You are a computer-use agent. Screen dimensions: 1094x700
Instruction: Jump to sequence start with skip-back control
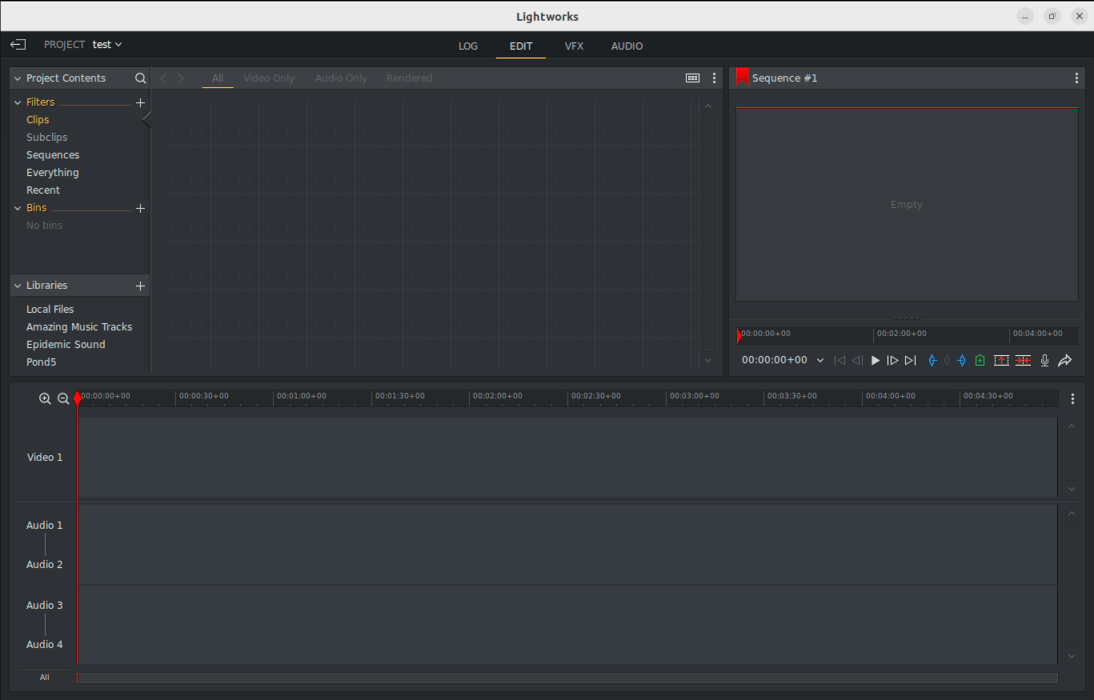tap(839, 360)
